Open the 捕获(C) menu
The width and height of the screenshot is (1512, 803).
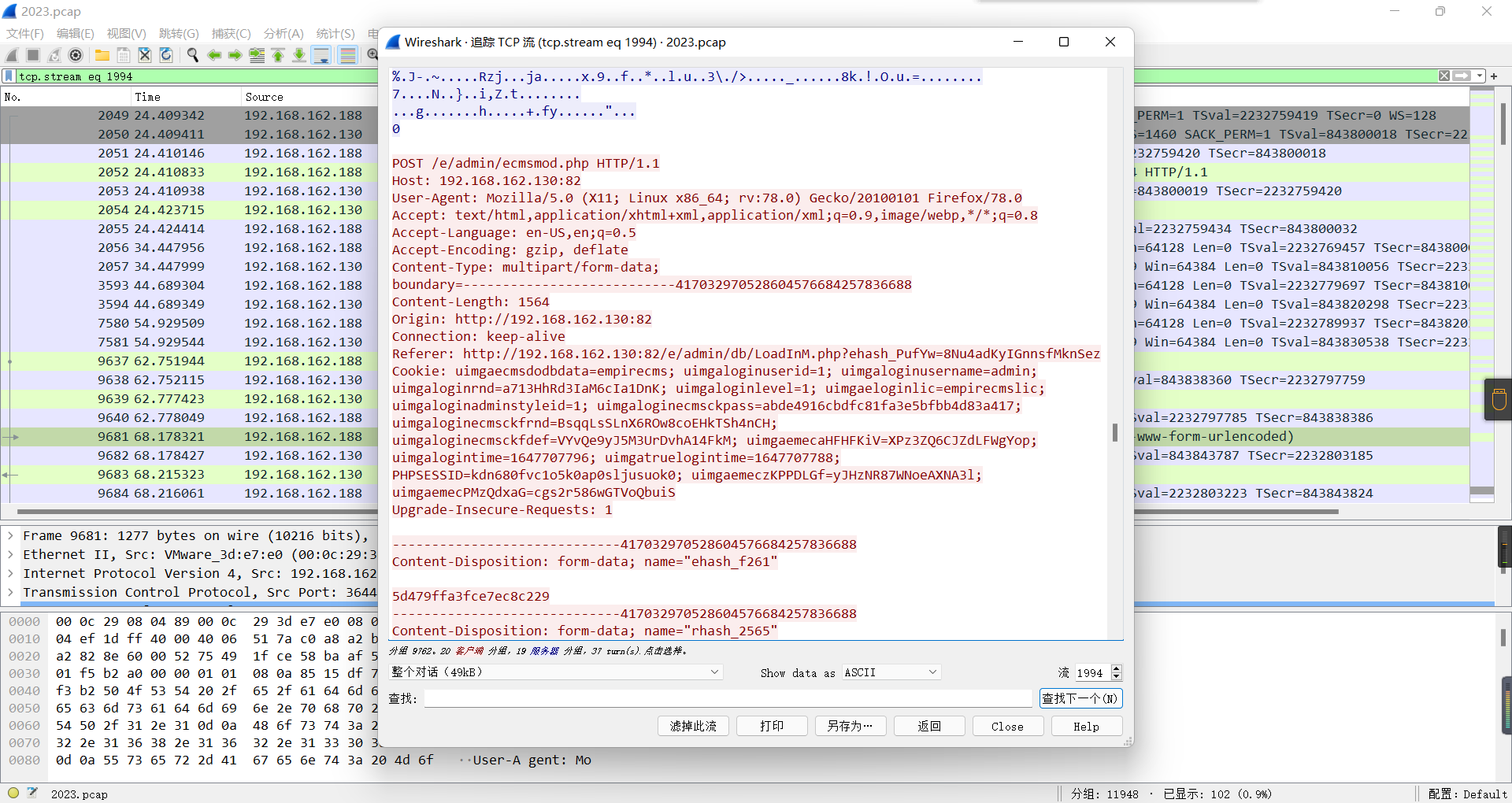pos(232,33)
